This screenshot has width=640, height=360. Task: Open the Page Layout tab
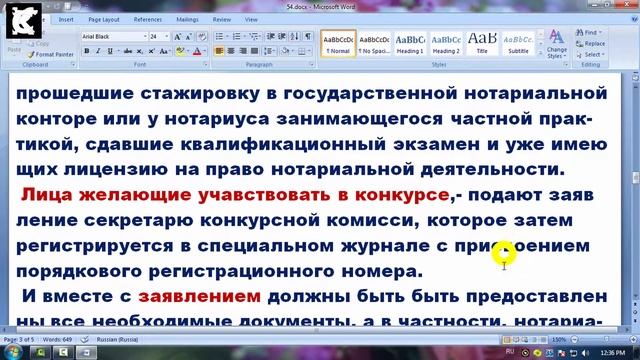pos(104,20)
